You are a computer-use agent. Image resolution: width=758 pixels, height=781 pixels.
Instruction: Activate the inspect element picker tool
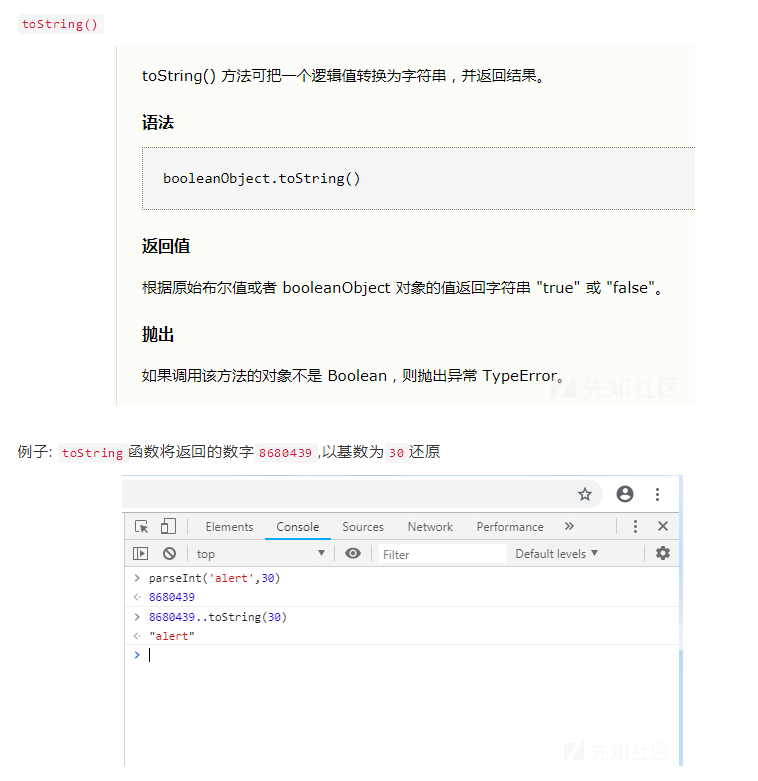click(142, 527)
